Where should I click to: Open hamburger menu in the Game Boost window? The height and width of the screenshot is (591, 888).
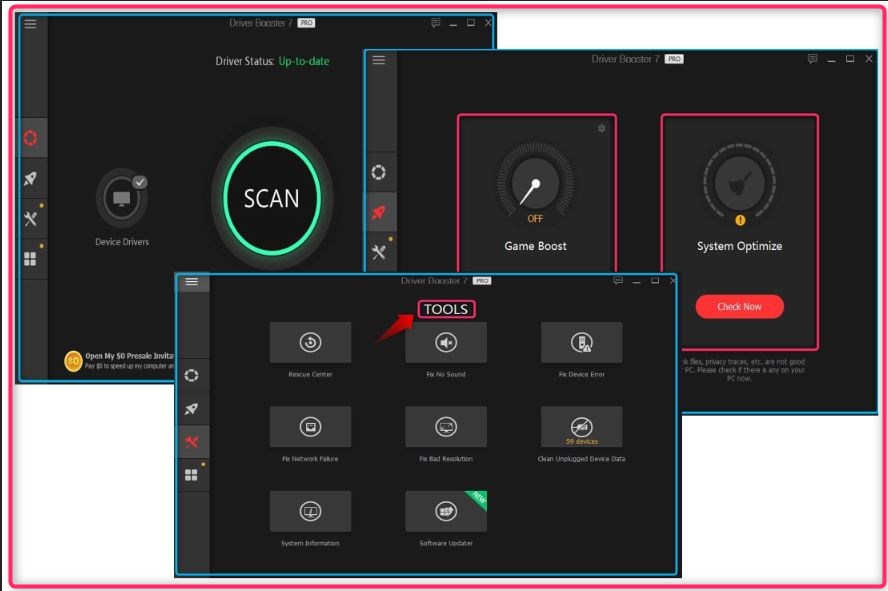(379, 60)
